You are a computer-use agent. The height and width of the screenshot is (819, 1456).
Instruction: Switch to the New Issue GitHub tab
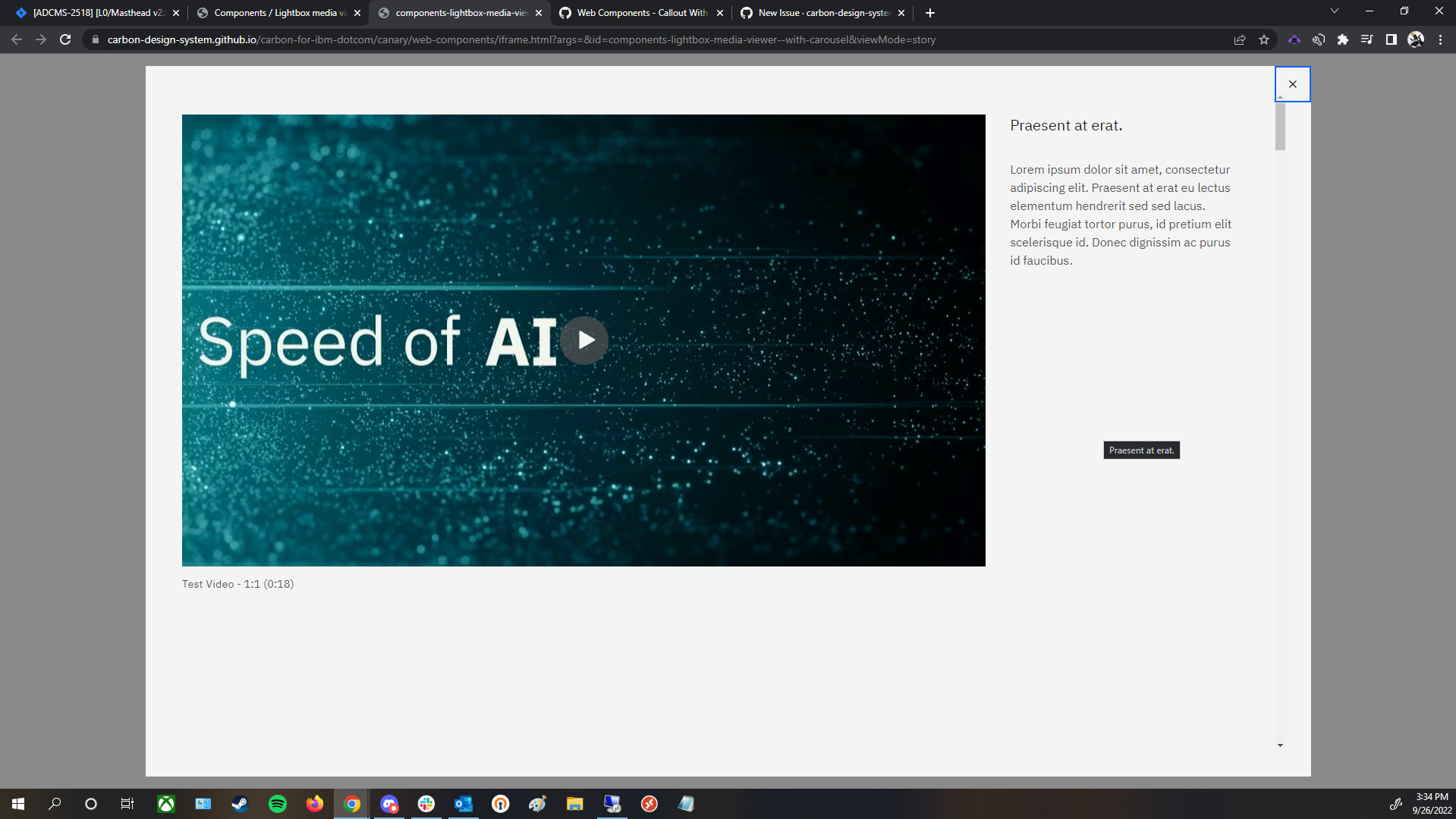tap(823, 13)
